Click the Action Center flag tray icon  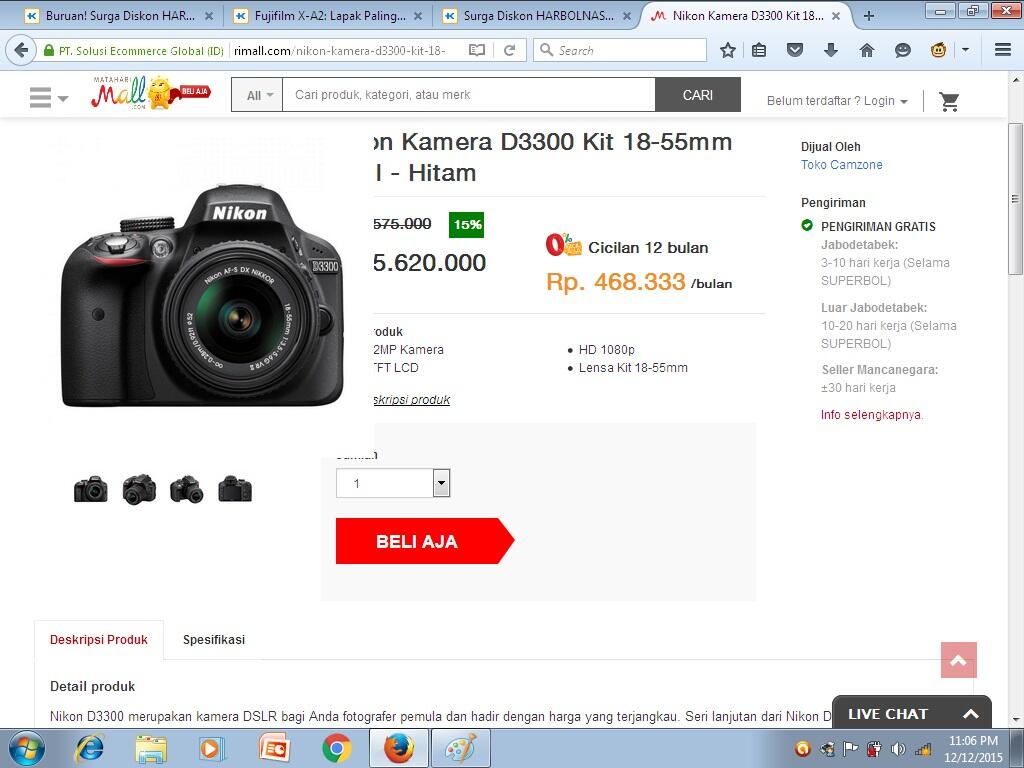point(850,748)
